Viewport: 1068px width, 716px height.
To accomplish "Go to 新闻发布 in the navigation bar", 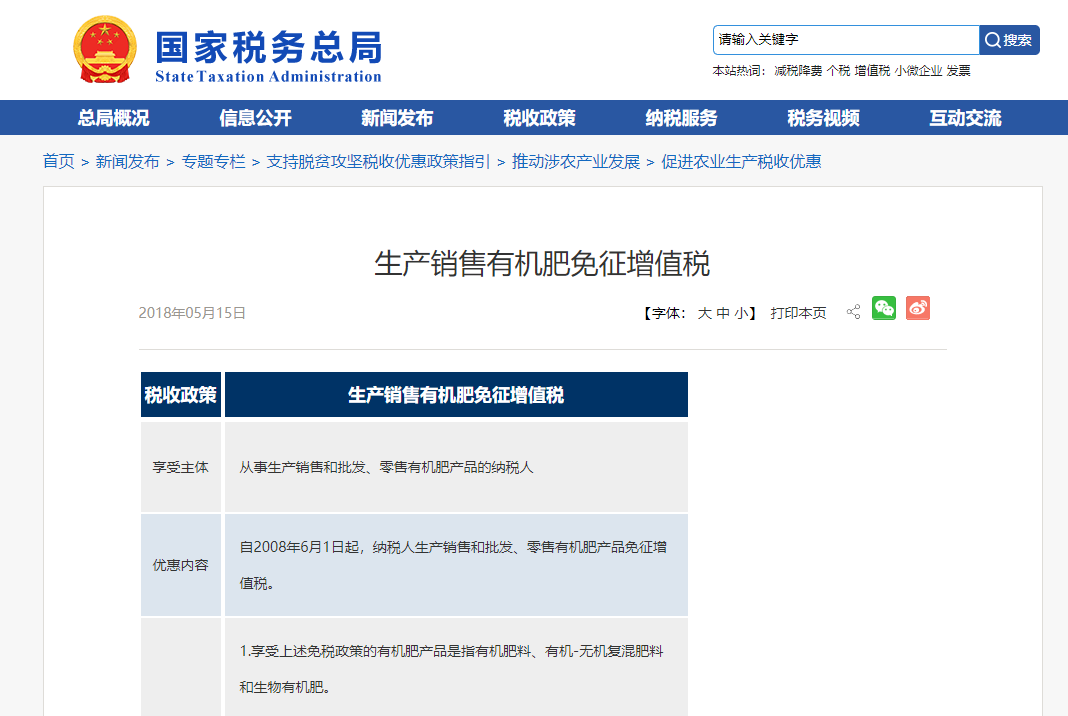I will coord(397,118).
